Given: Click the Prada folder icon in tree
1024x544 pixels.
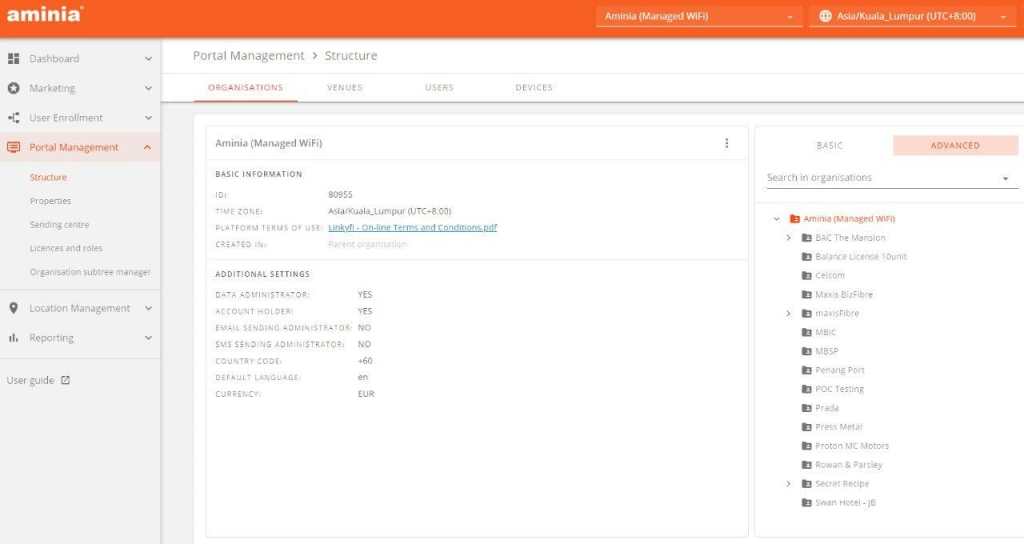Looking at the screenshot, I should coord(806,408).
